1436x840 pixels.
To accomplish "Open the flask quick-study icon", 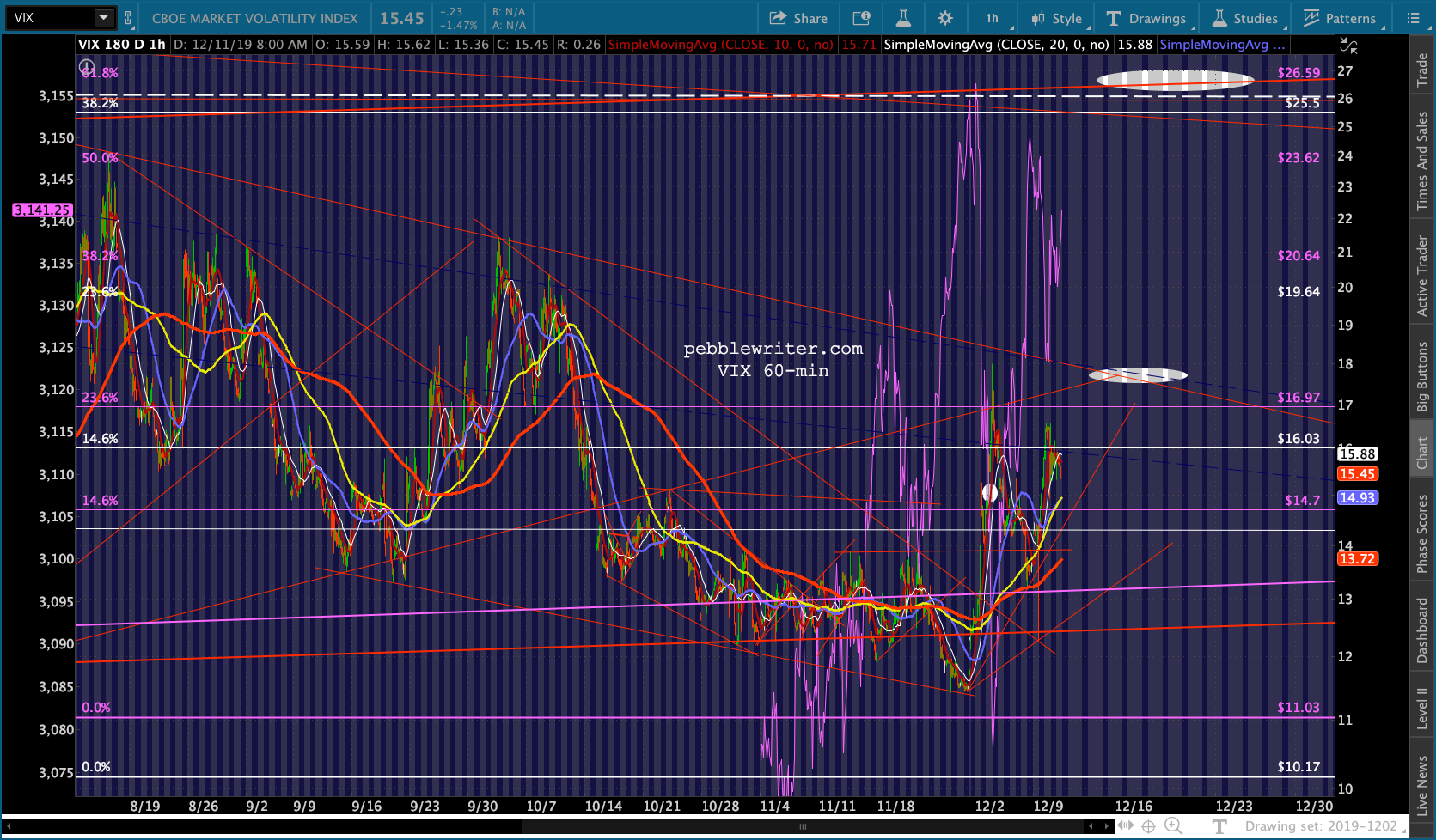I will tap(903, 18).
